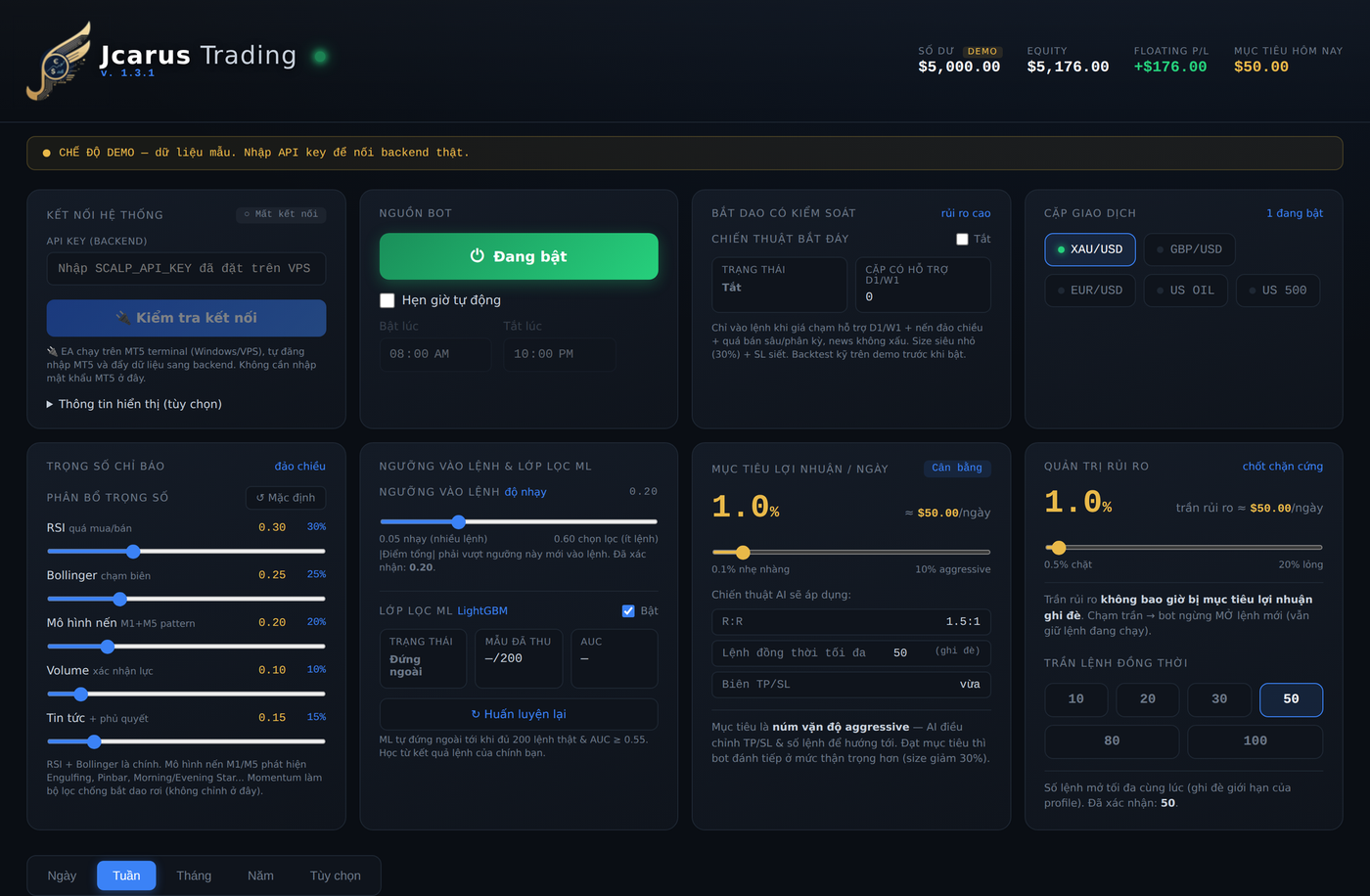The height and width of the screenshot is (896, 1370).
Task: Click the Mô hình nến weight slider
Action: (186, 647)
